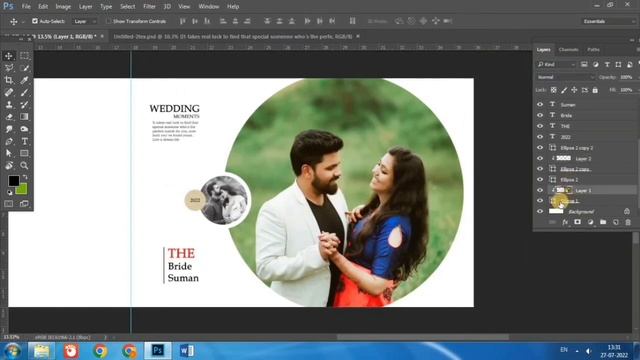Select the Quick Selection tool
The image size is (640, 360).
coord(24,68)
